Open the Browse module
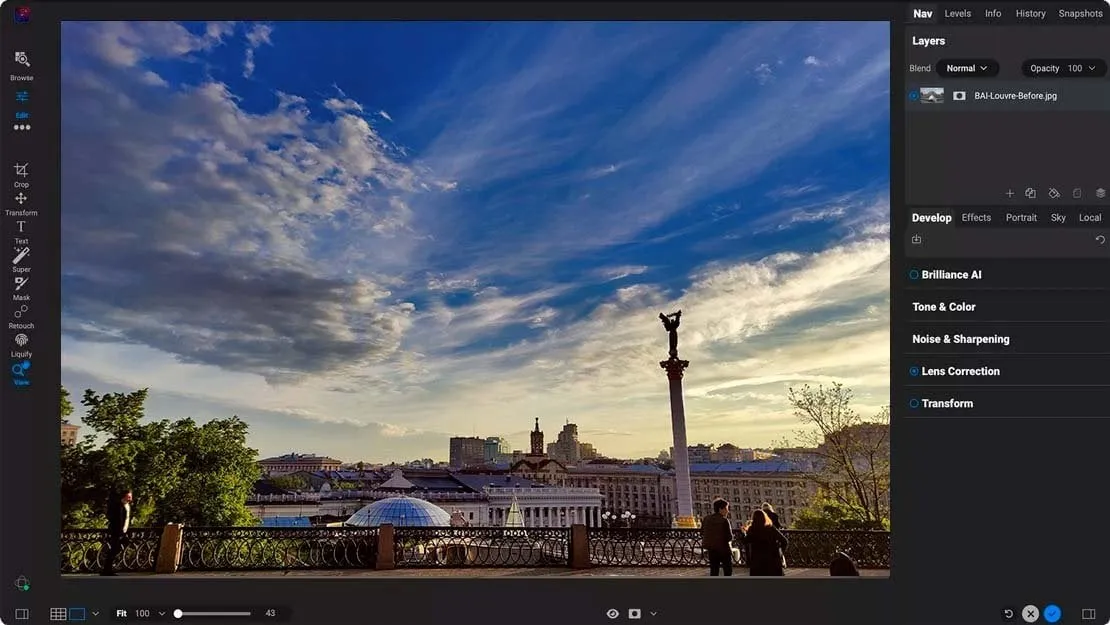This screenshot has height=625, width=1110. pos(21,60)
